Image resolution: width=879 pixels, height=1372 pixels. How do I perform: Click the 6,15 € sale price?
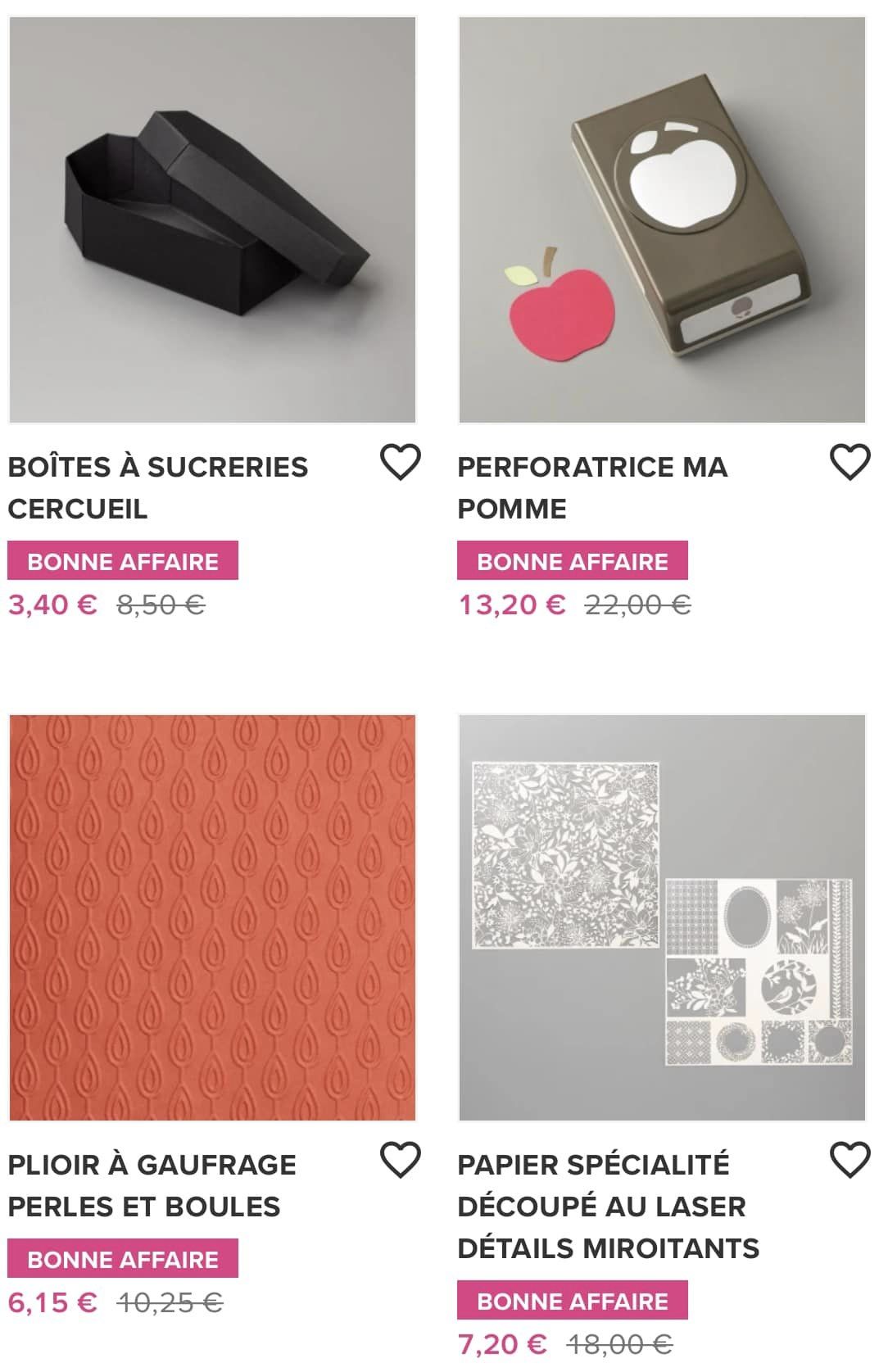point(52,1302)
